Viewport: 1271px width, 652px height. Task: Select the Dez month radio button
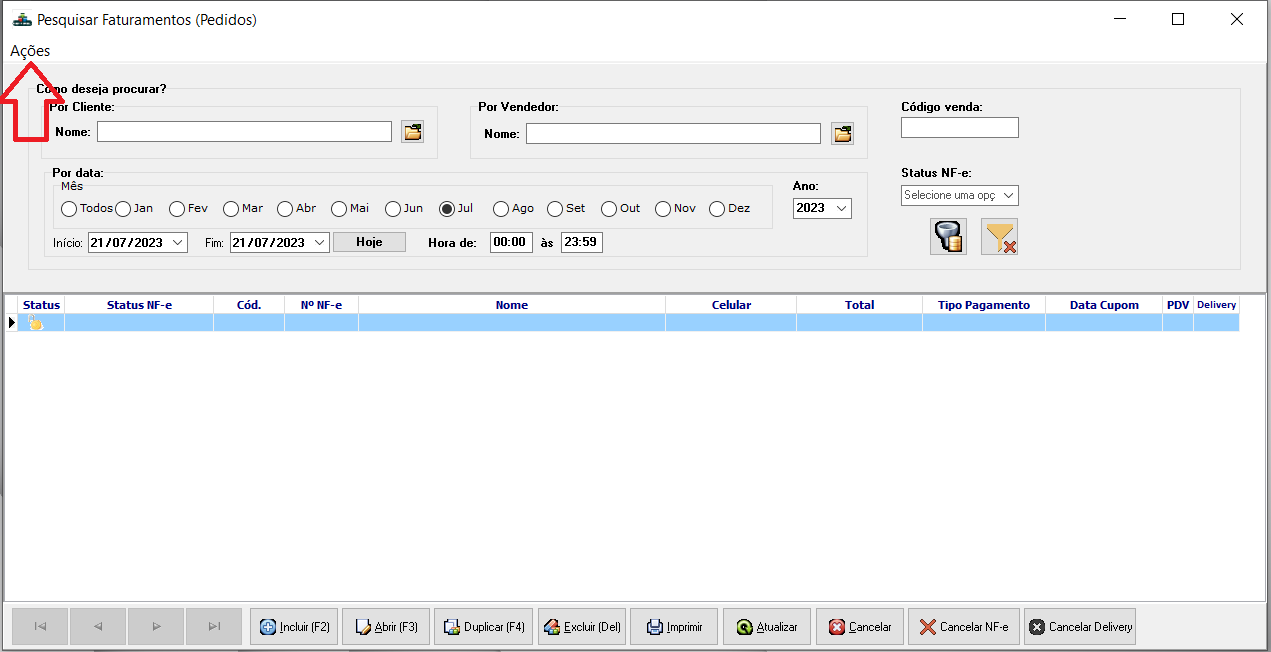[x=717, y=209]
